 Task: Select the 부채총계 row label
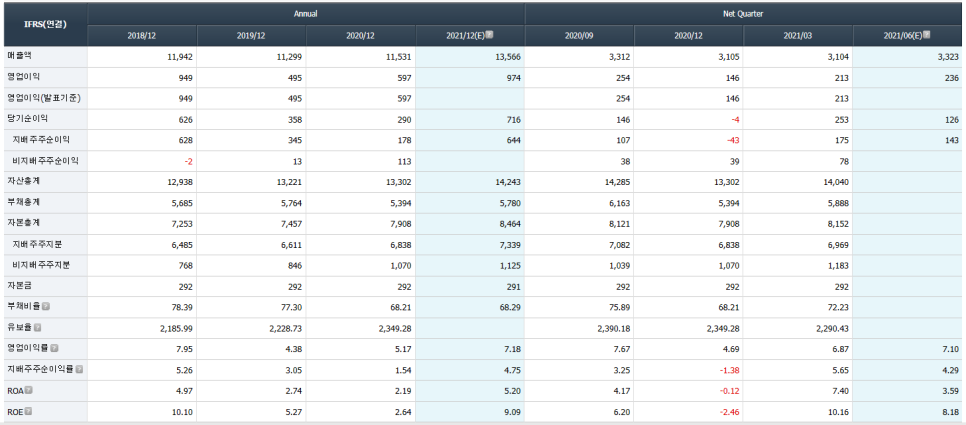pyautogui.click(x=23, y=202)
